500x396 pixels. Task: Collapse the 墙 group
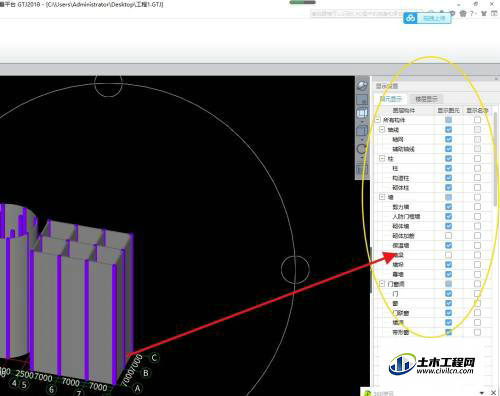[x=382, y=197]
